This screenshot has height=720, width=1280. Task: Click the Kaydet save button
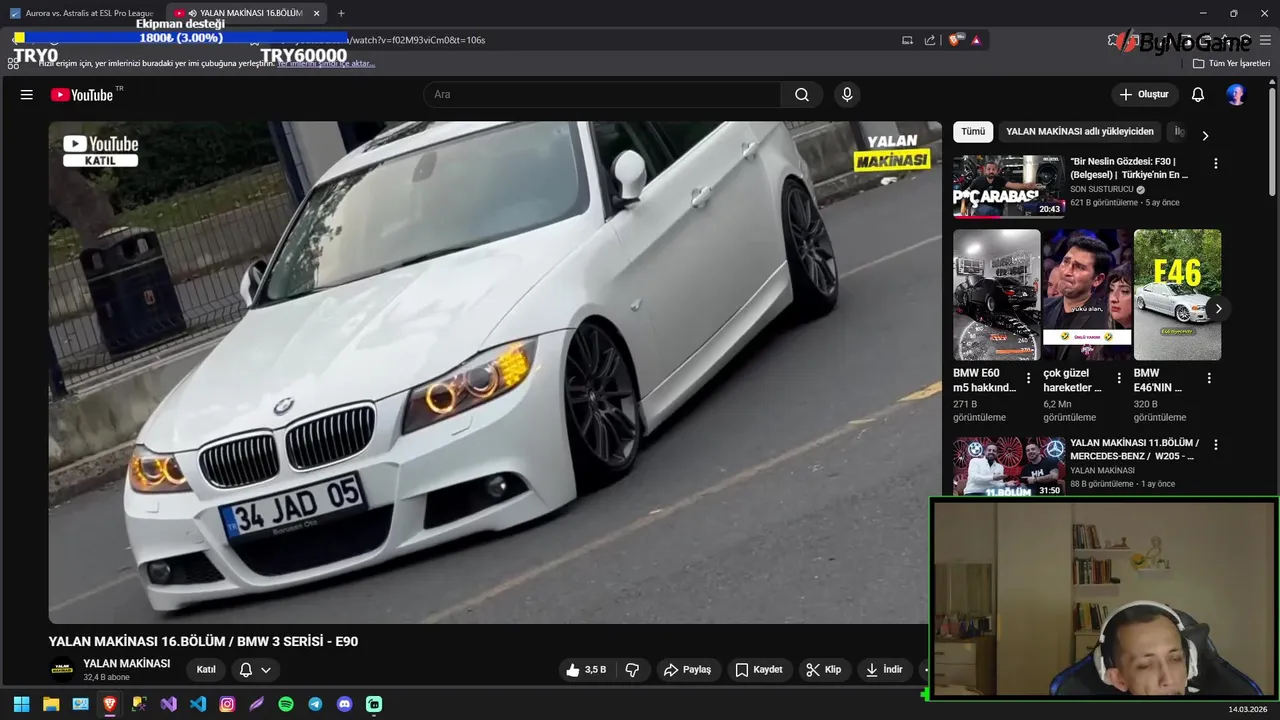[x=759, y=670]
